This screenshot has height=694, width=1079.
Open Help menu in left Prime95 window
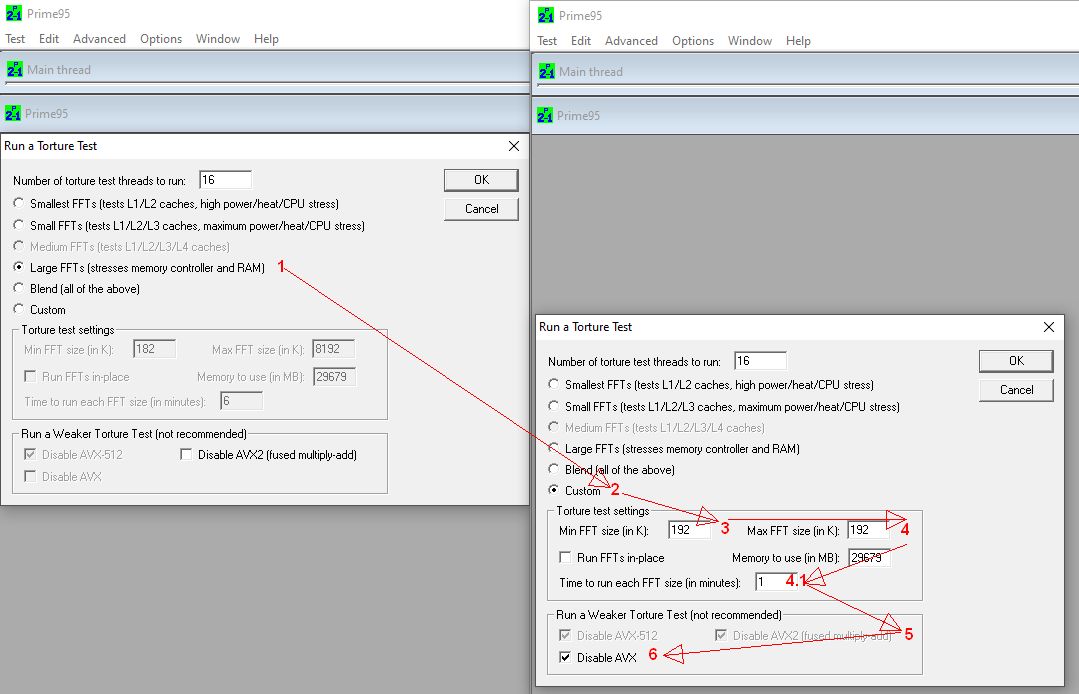tap(266, 39)
